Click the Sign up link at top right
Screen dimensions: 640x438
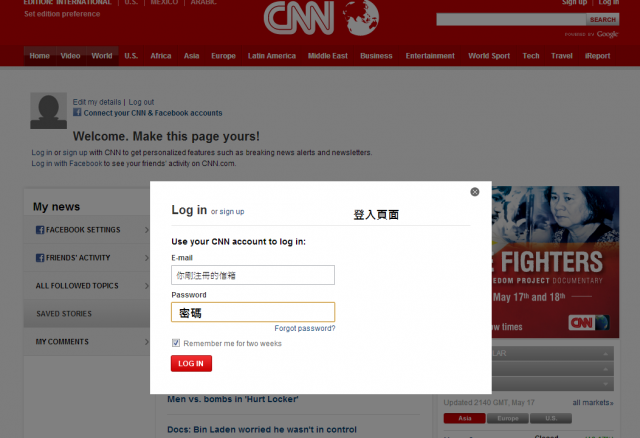pos(574,2)
